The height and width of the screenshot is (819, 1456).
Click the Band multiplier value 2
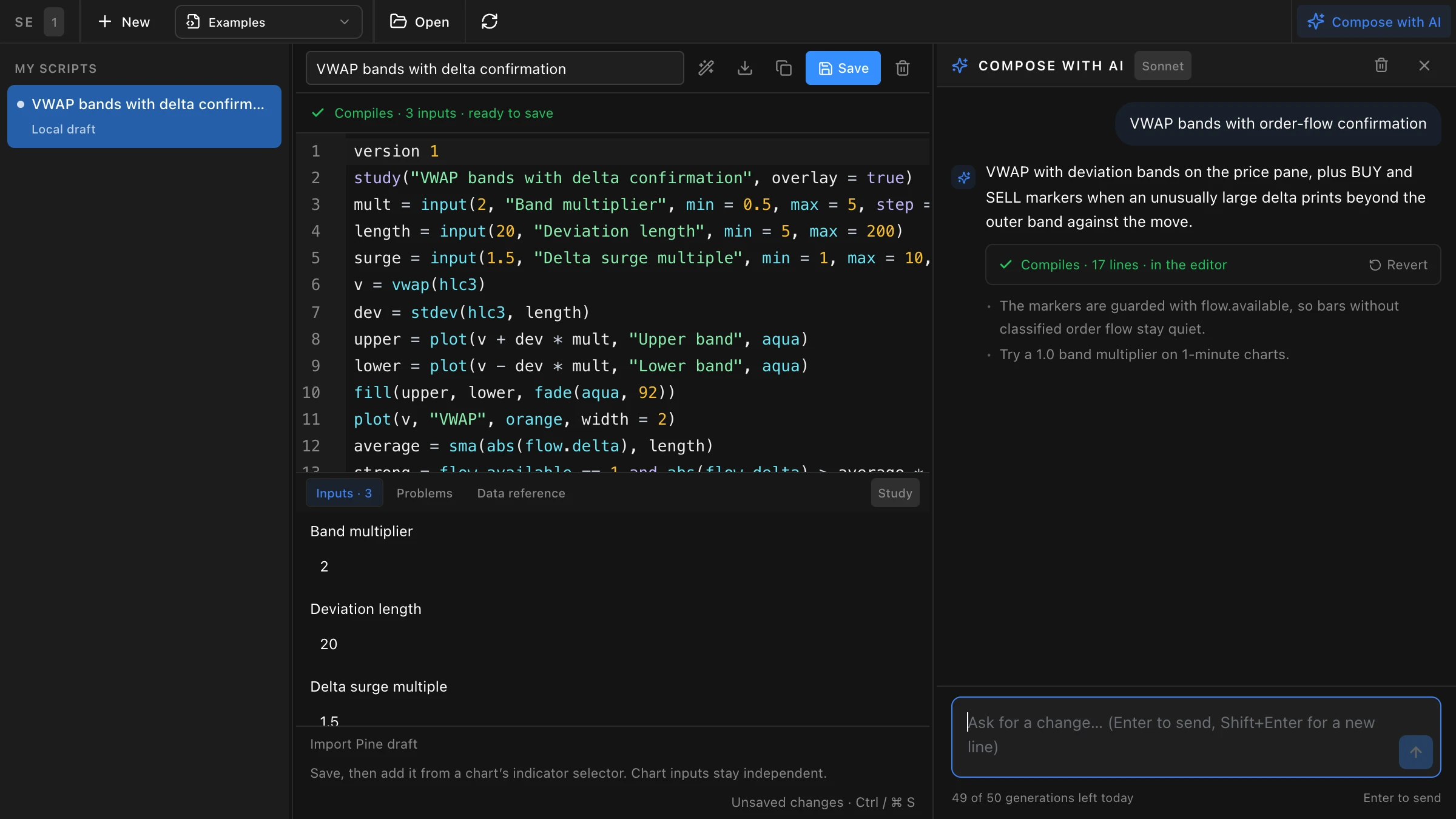(x=324, y=567)
